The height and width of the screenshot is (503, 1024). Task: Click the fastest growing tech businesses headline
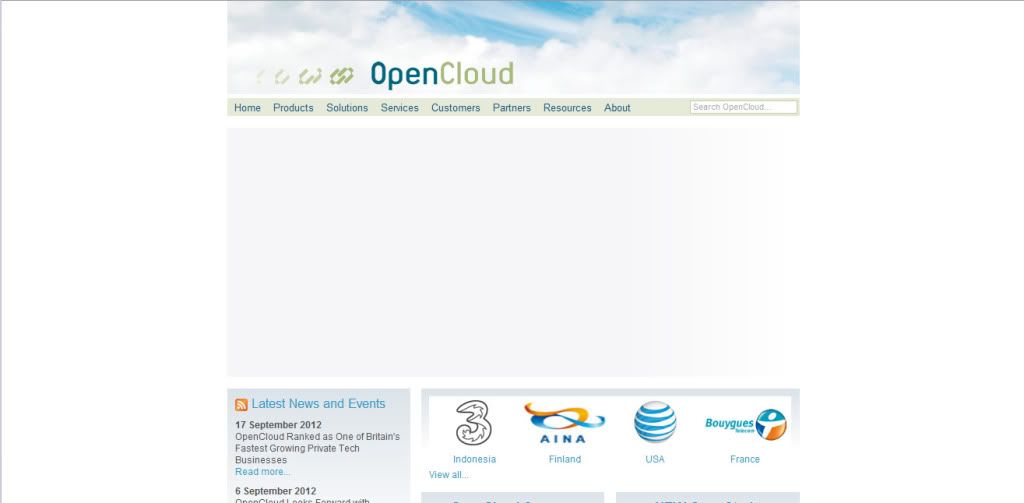317,448
